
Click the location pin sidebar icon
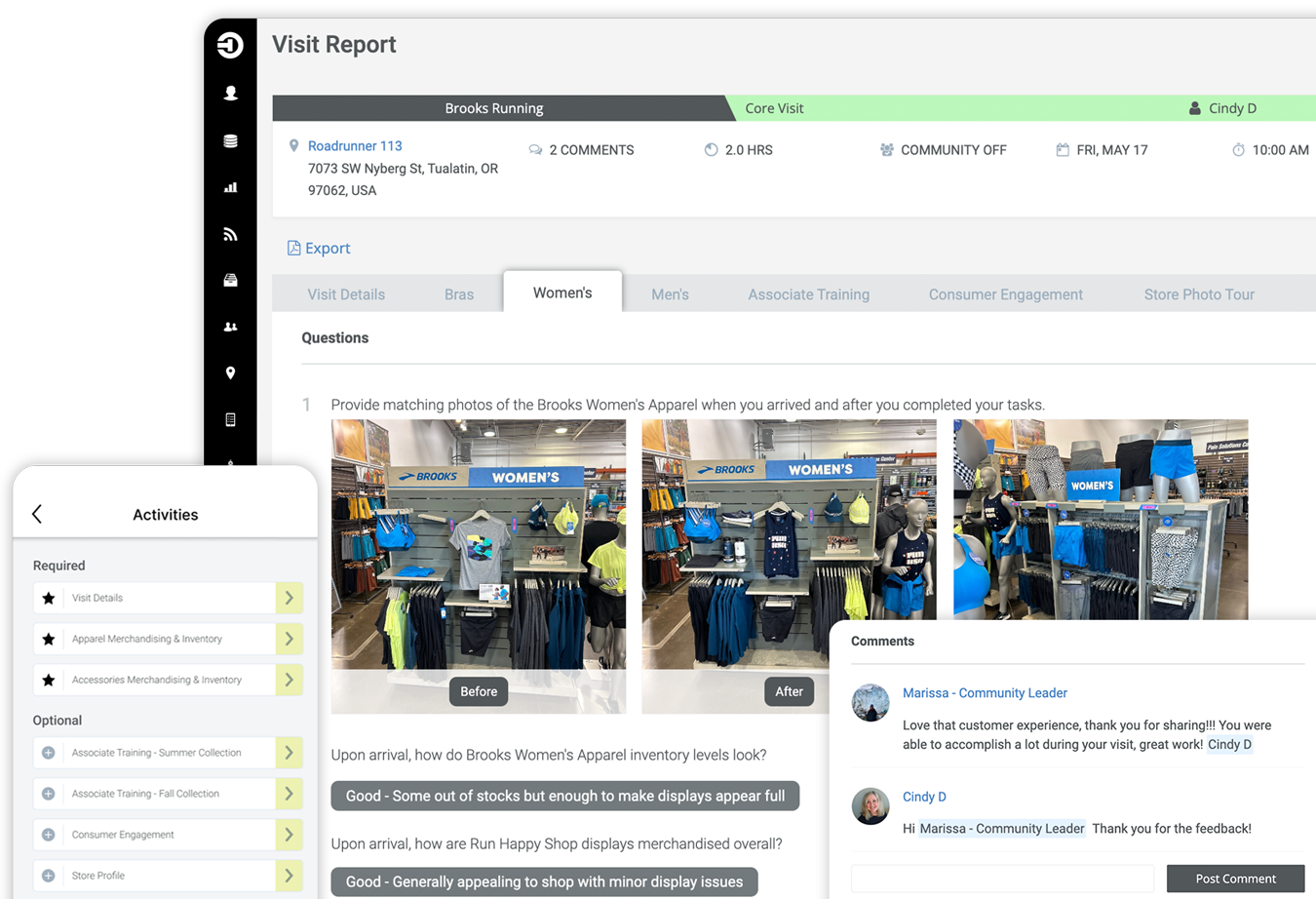230,373
